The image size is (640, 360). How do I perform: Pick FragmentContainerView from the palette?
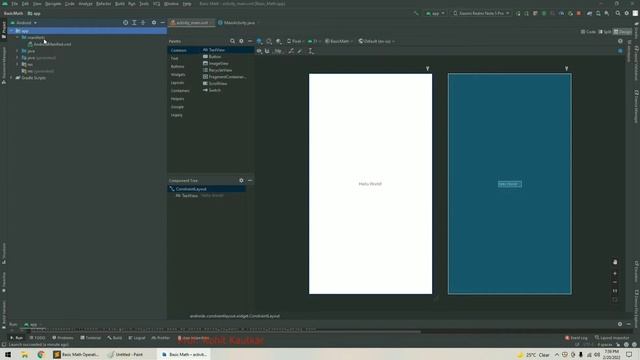pyautogui.click(x=224, y=77)
